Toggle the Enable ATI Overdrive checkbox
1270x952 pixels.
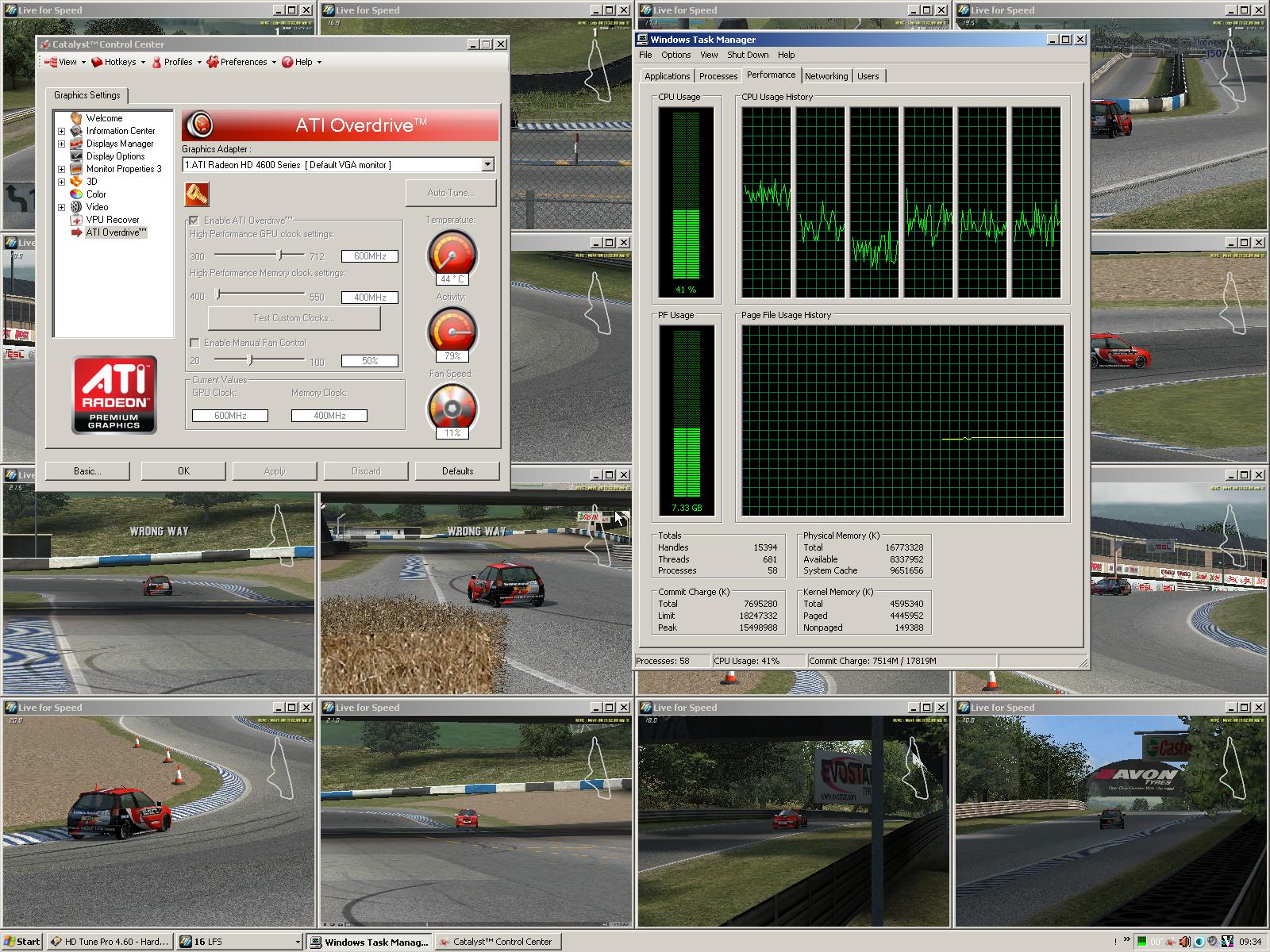coord(194,221)
